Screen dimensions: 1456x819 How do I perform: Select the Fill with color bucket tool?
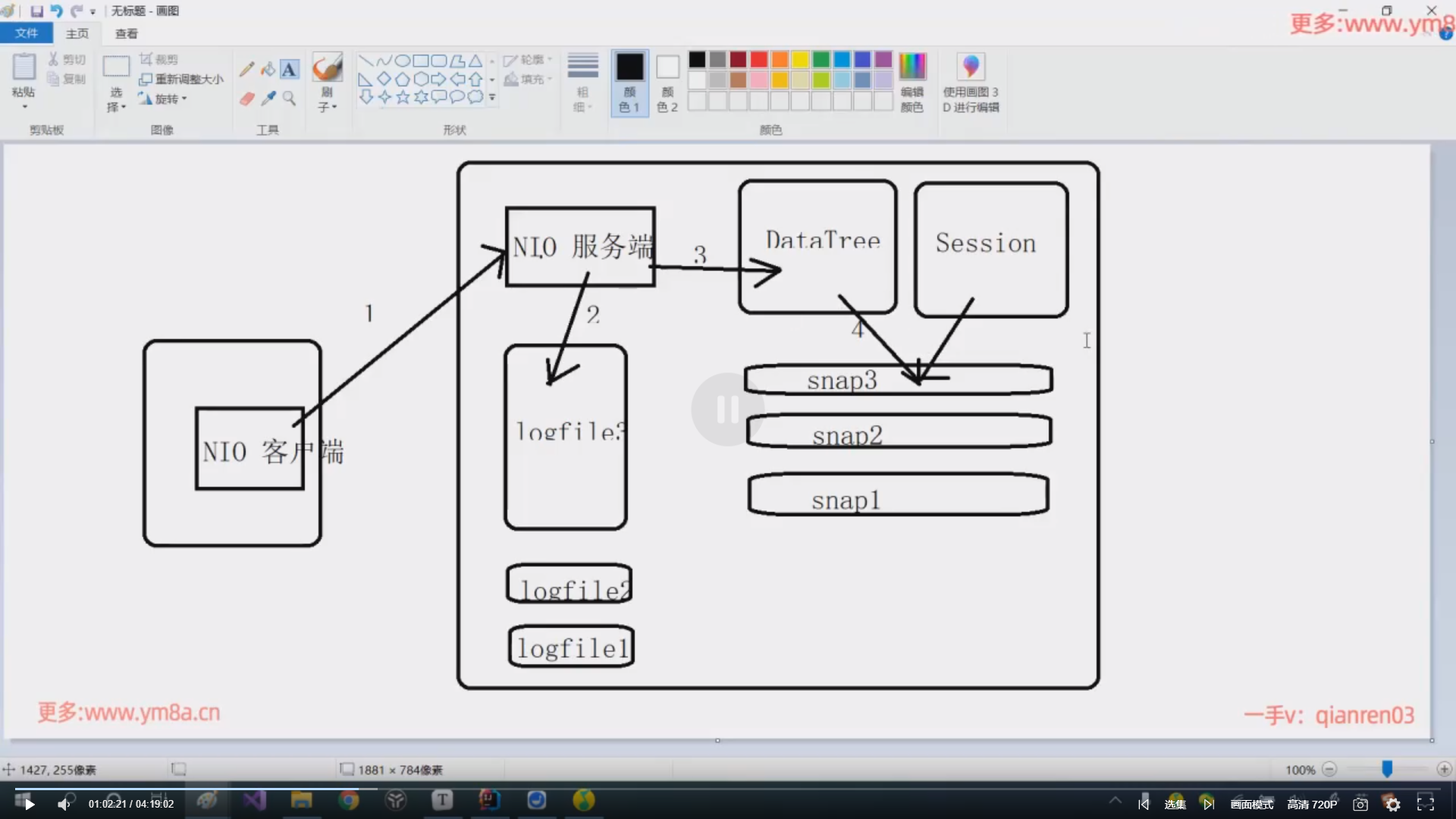[268, 70]
